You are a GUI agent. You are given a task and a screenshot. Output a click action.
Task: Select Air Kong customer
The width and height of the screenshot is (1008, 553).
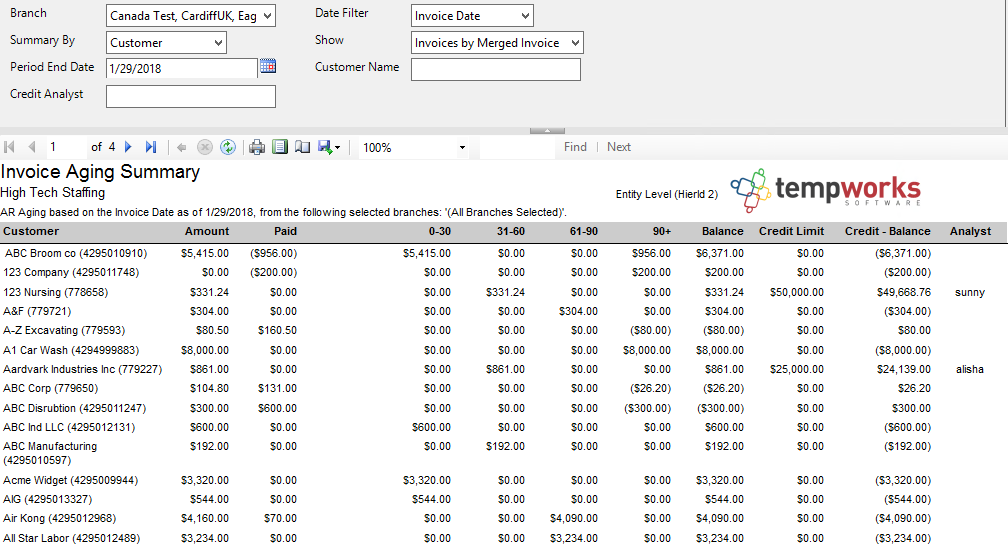(60, 518)
